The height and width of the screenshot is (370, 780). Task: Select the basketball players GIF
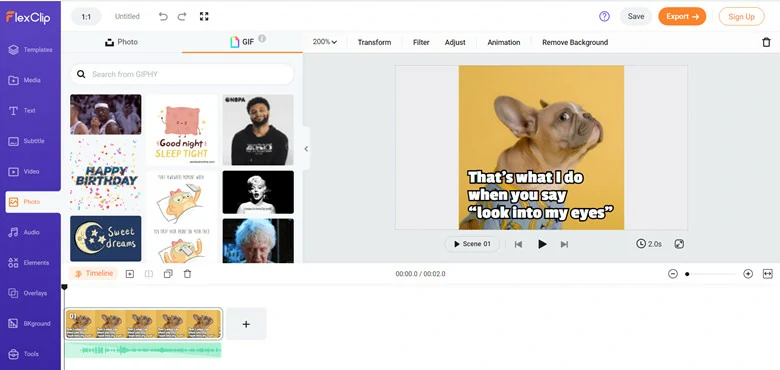point(105,114)
